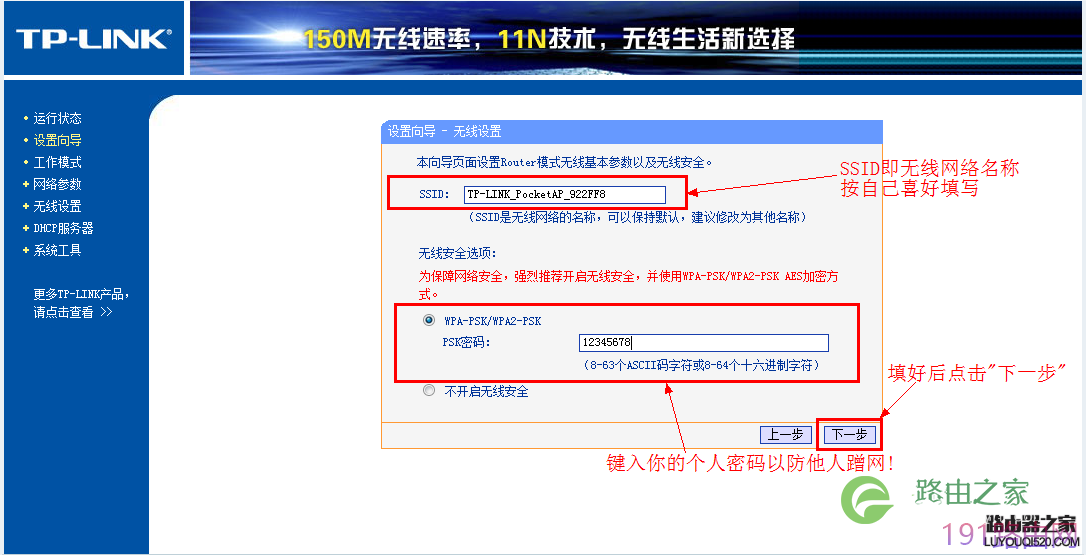Image resolution: width=1086 pixels, height=555 pixels.
Task: Click the PSK密码 input field
Action: 704,342
